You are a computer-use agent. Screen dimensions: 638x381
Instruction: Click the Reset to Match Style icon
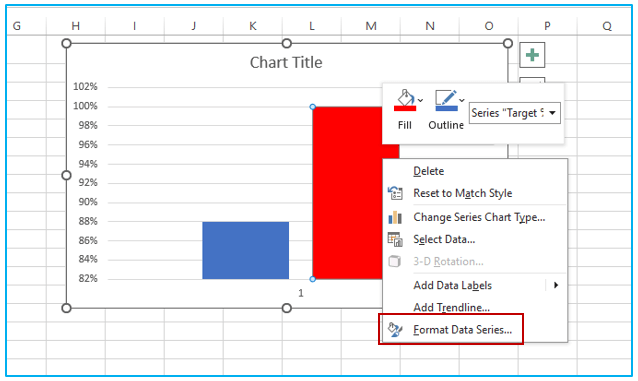click(395, 193)
